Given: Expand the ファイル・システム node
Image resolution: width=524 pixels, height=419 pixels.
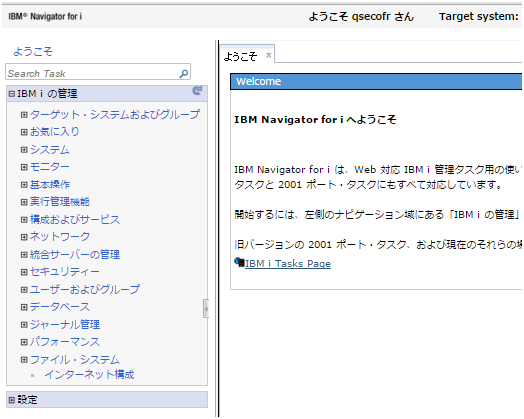Looking at the screenshot, I should pos(24,360).
